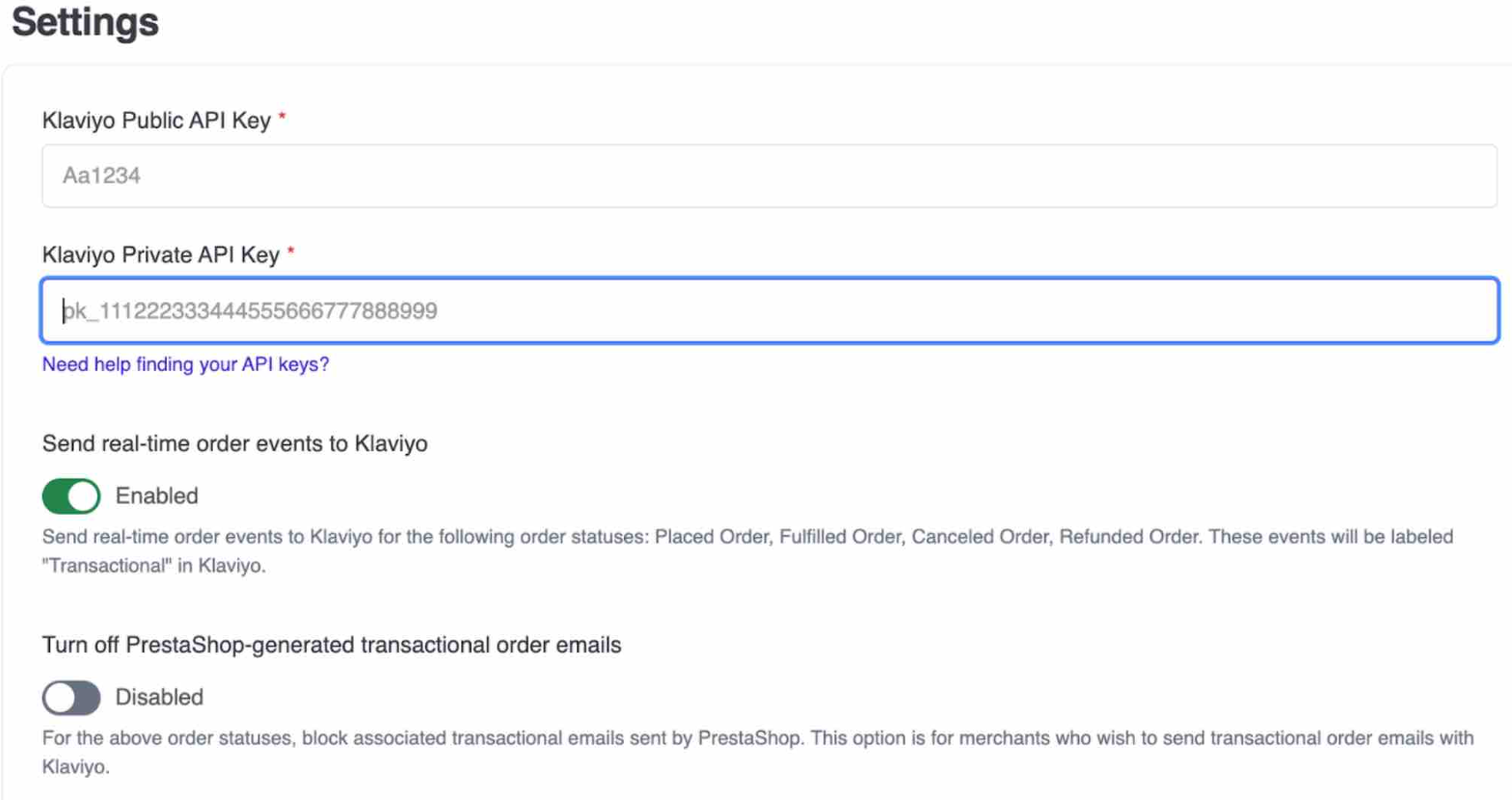1512x800 pixels.
Task: Click the red asterisk next to Public API Key
Action: click(283, 117)
